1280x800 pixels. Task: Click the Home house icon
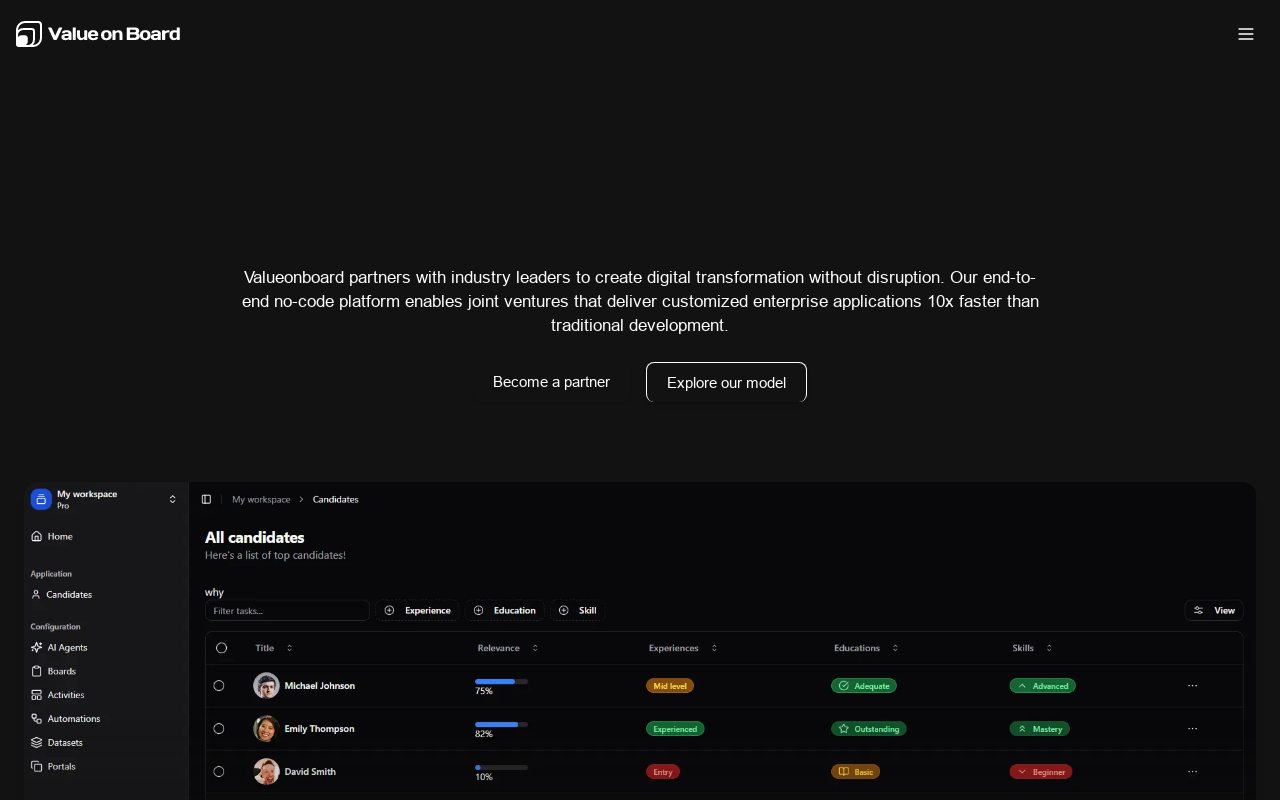click(x=37, y=536)
